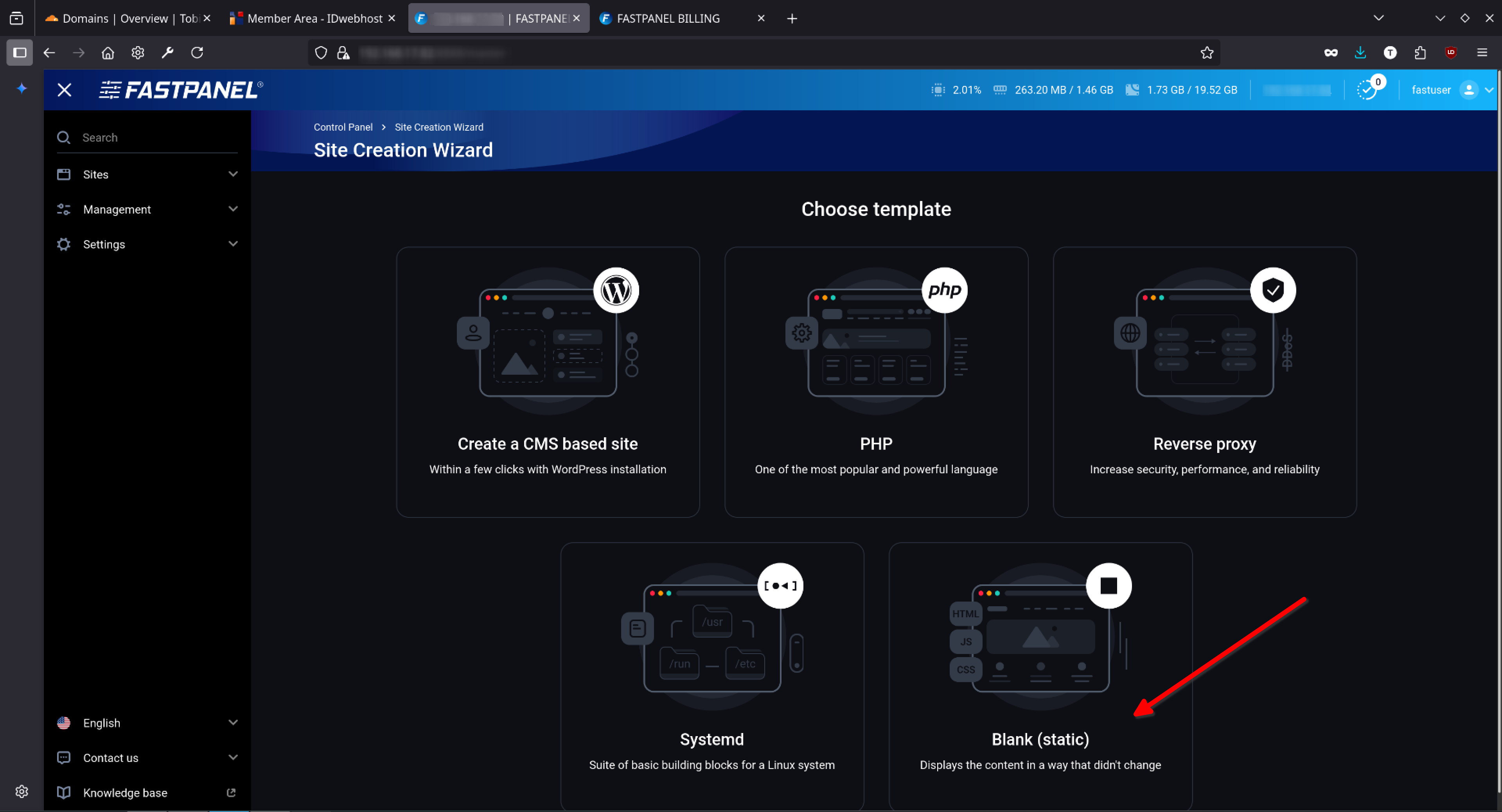Bookmark the page with the star icon

[1206, 53]
